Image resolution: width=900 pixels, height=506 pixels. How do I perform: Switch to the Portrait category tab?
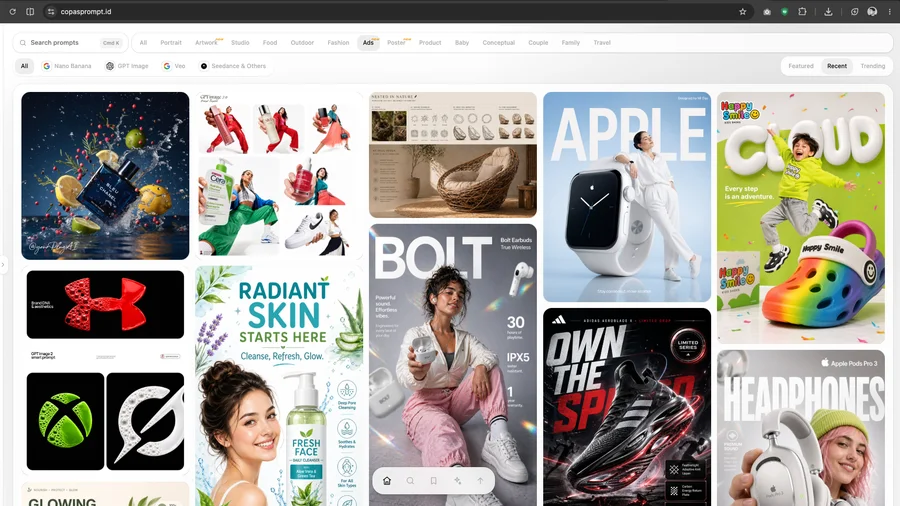pyautogui.click(x=171, y=42)
